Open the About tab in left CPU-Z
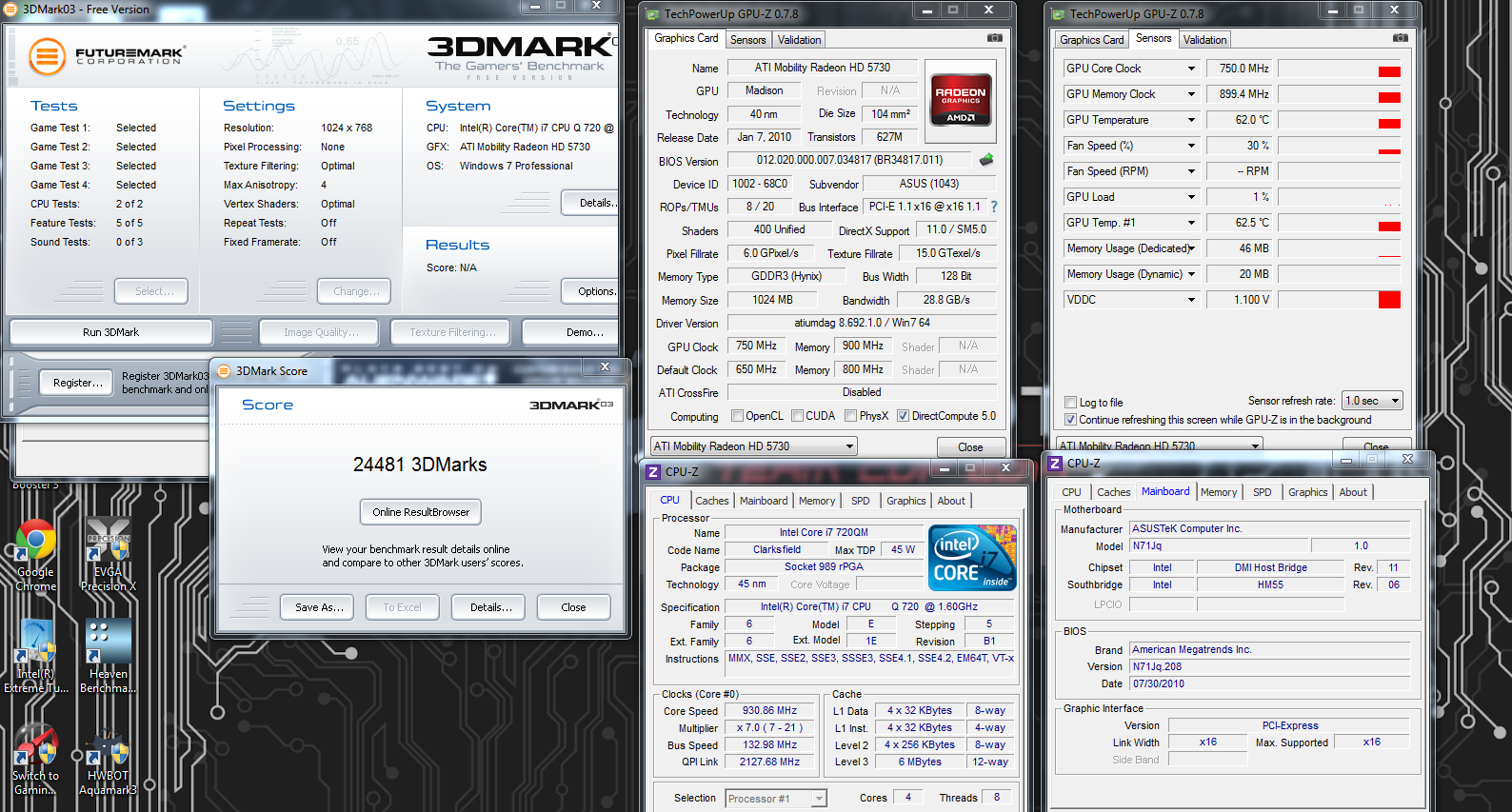The width and height of the screenshot is (1512, 812). pyautogui.click(x=951, y=501)
